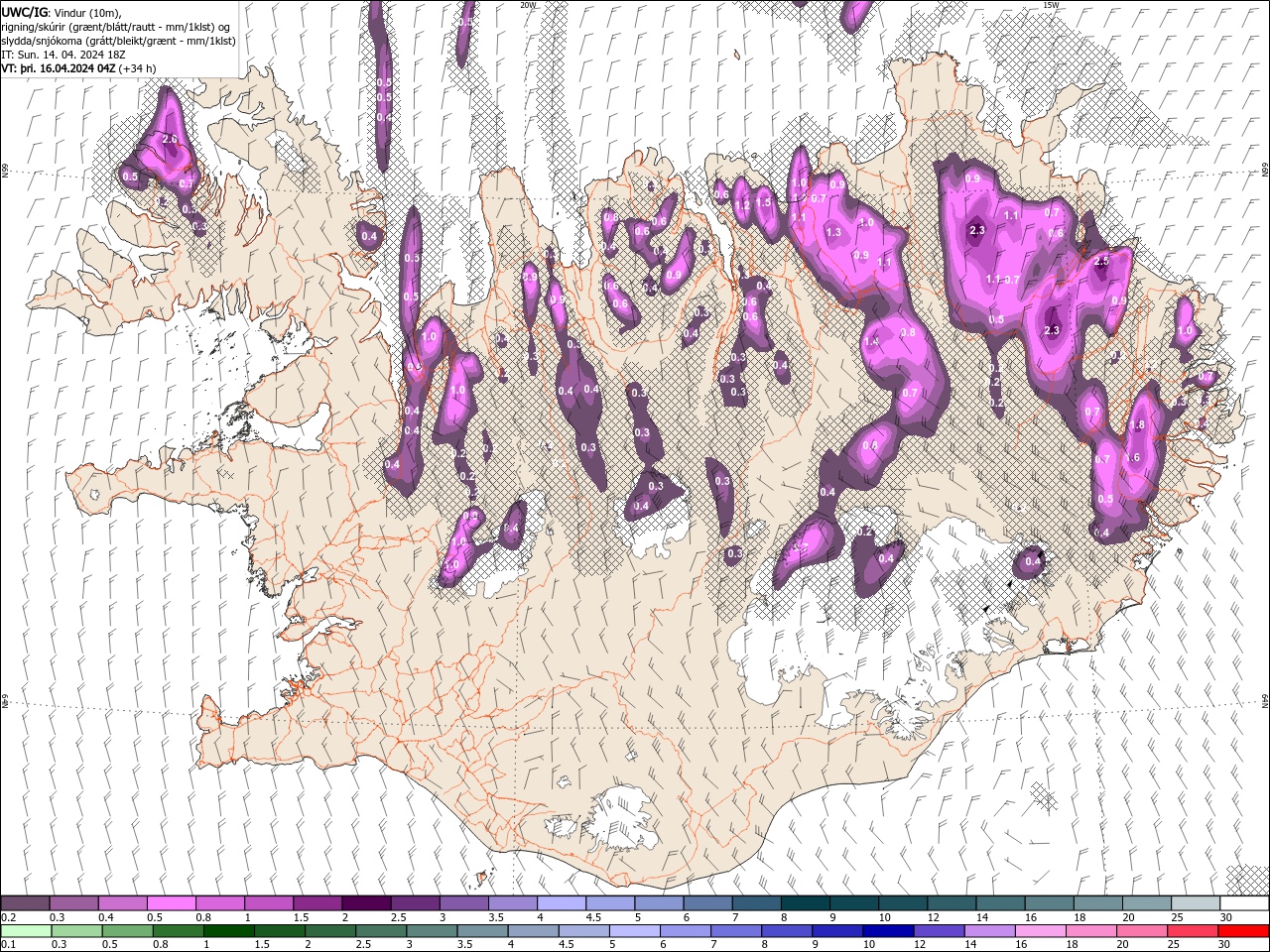Select the dark teal 8–9 upper scale swatch
The height and width of the screenshot is (952, 1270).
tap(806, 903)
